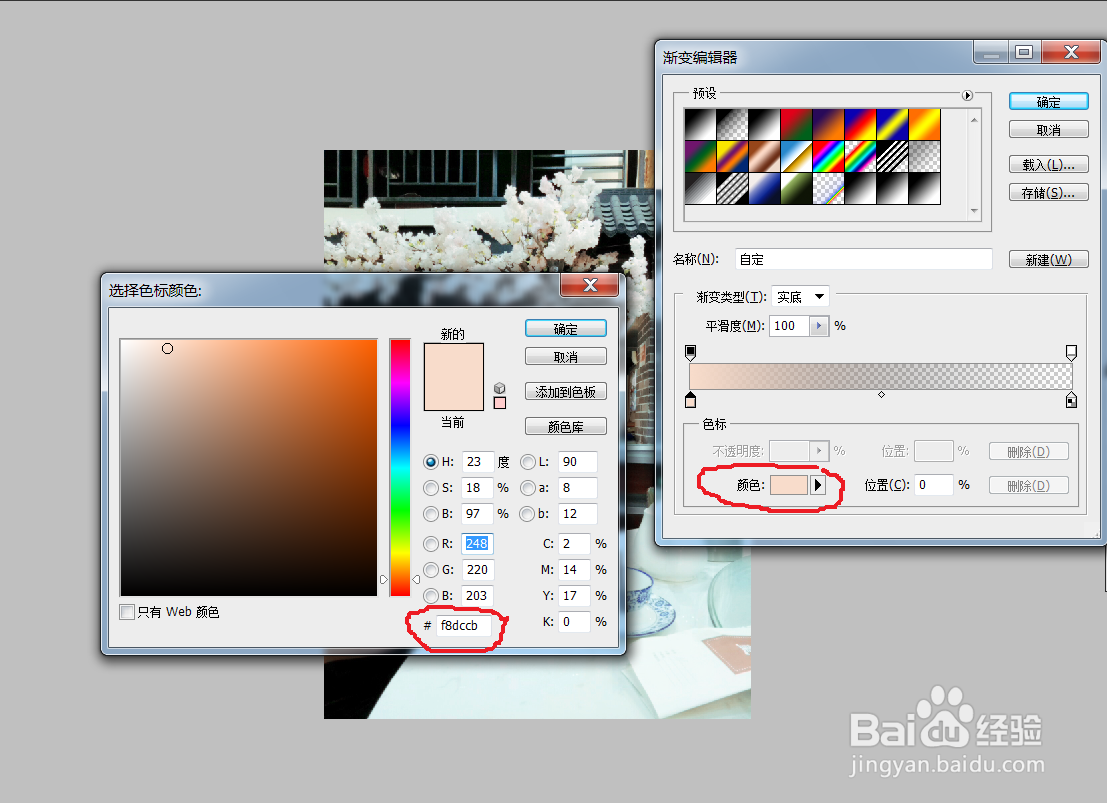Select the R red radio button
Screen dimensions: 1107x803
click(x=431, y=544)
